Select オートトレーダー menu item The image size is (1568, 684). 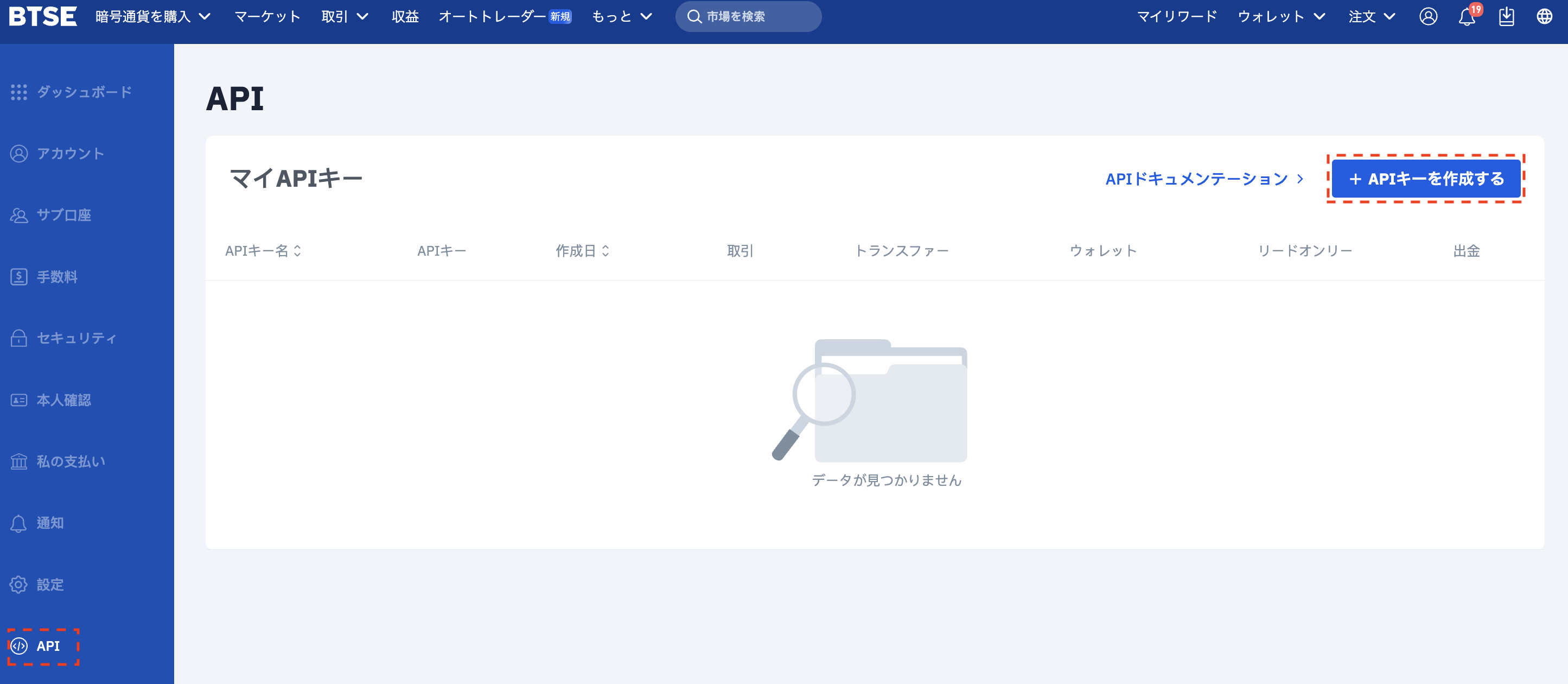492,16
